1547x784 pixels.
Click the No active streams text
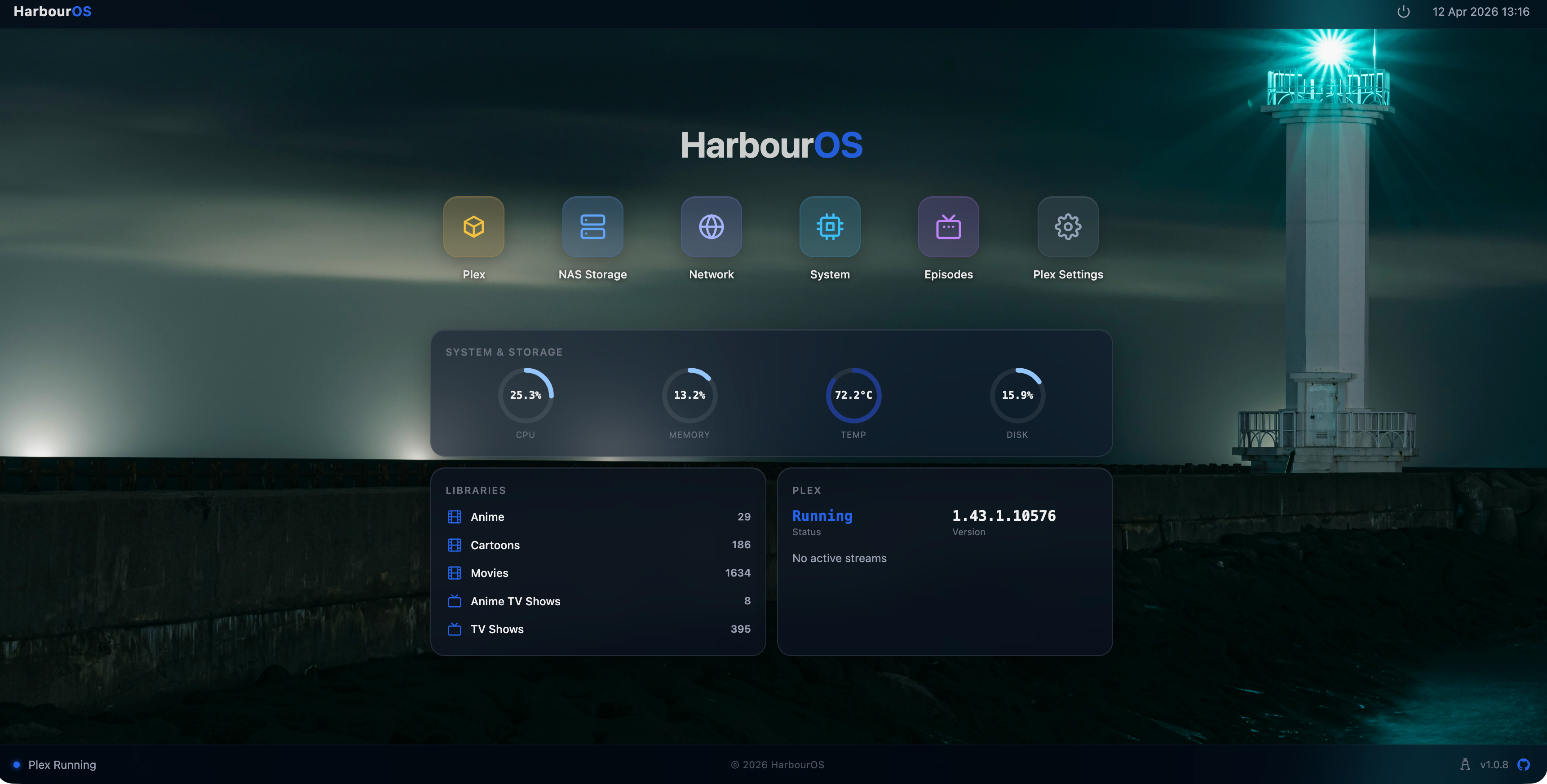pos(839,558)
